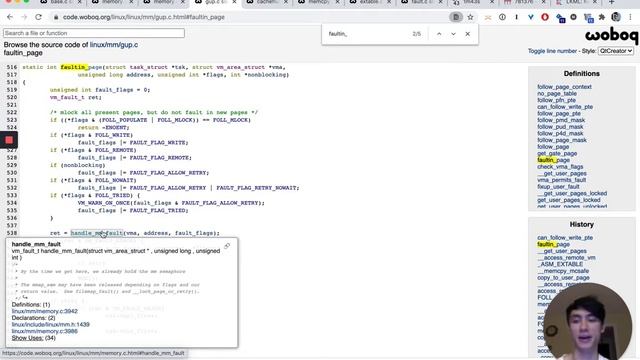Jump to follow_page_context definition
The width and height of the screenshot is (640, 360).
(x=564, y=87)
